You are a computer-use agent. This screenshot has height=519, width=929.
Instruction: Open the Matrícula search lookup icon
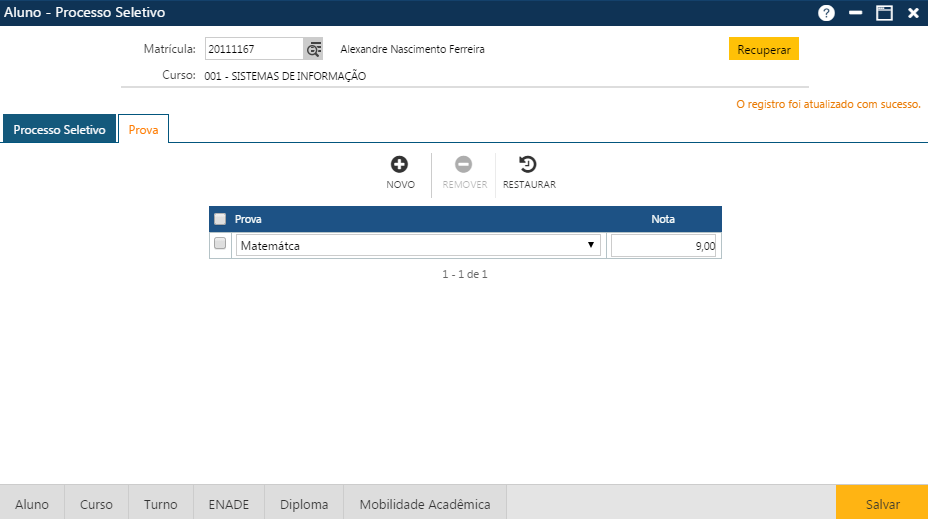(314, 49)
